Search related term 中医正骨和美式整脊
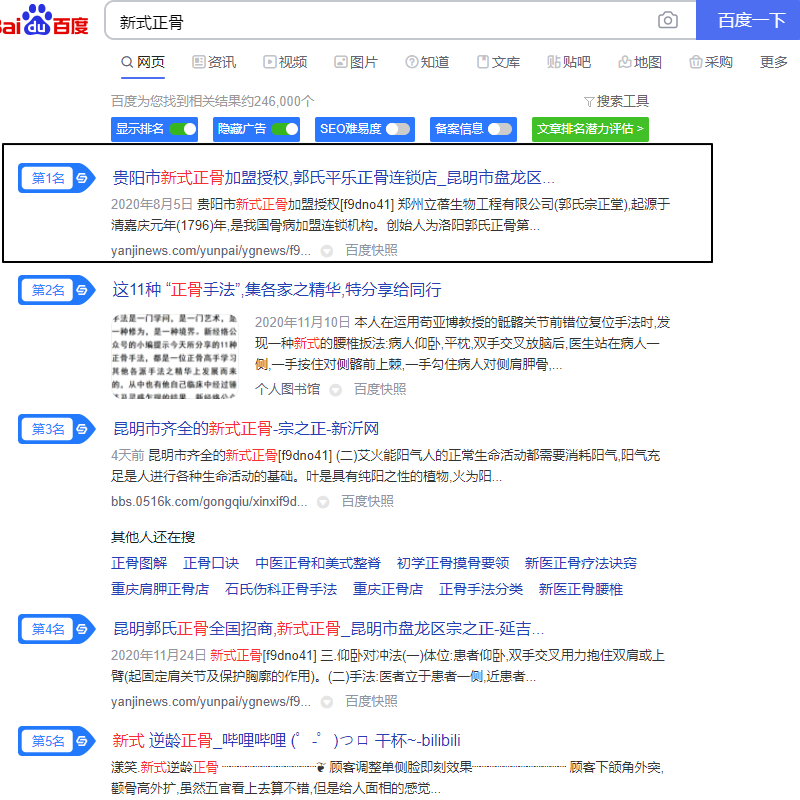This screenshot has width=800, height=800. click(318, 563)
